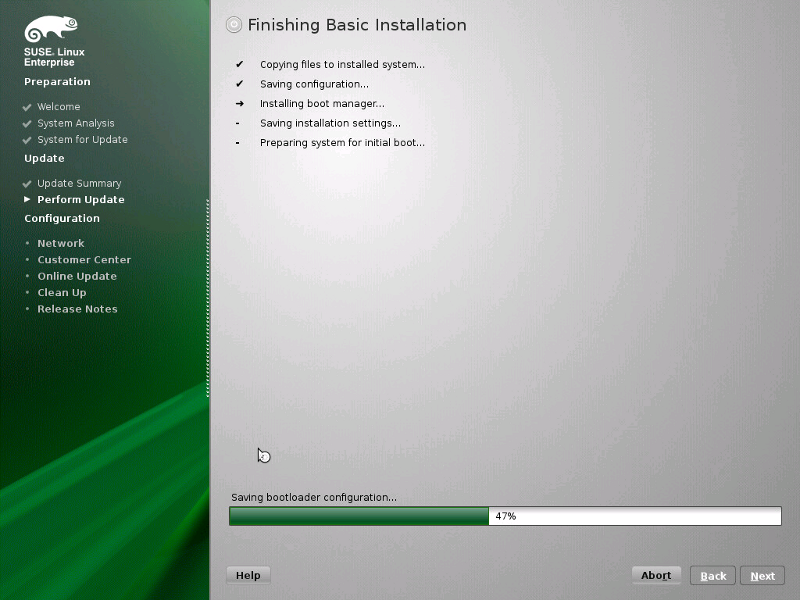Click the Next button
Viewport: 800px width, 600px height.
click(x=762, y=576)
